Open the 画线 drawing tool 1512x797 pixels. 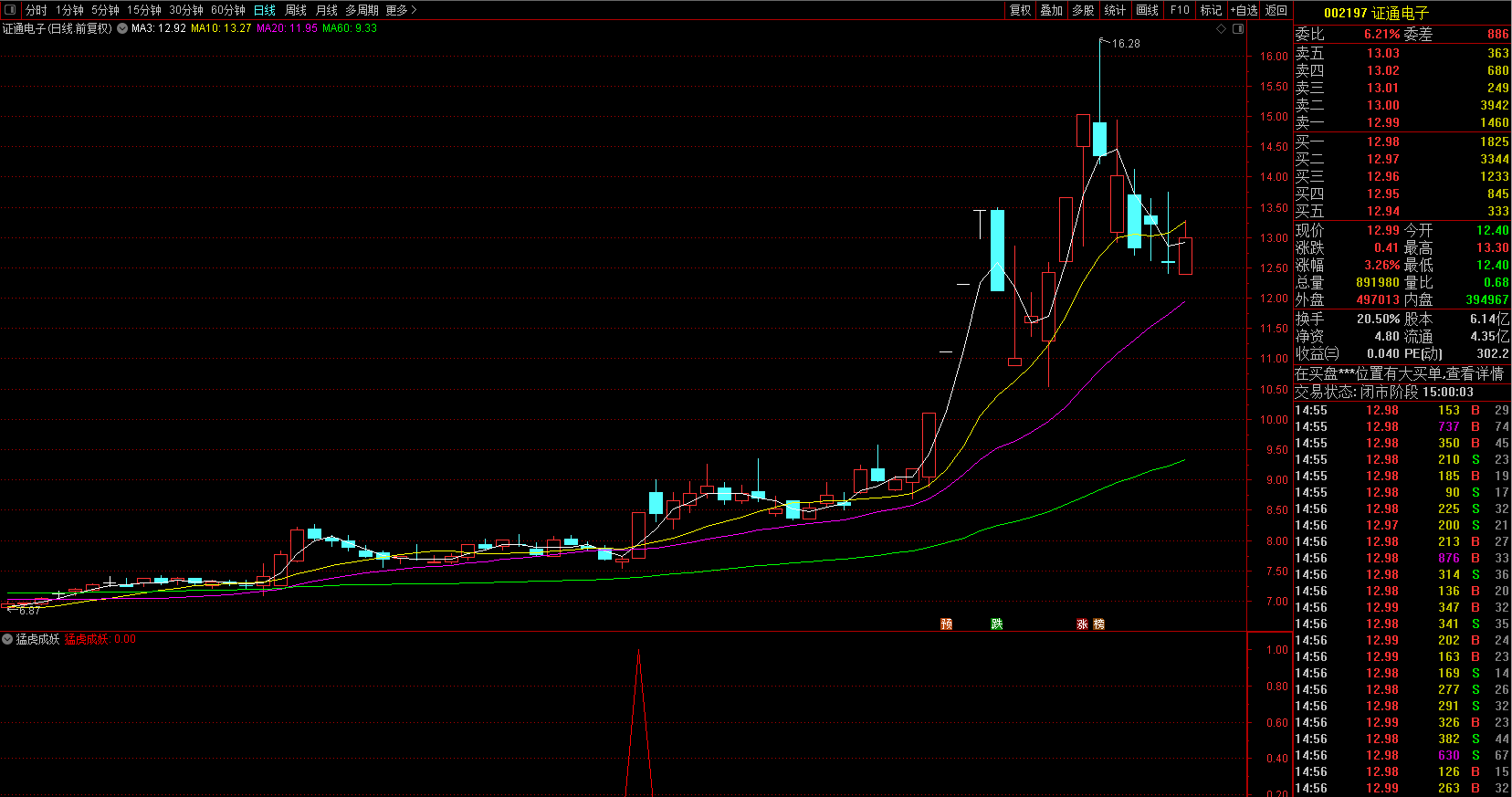coord(1148,10)
